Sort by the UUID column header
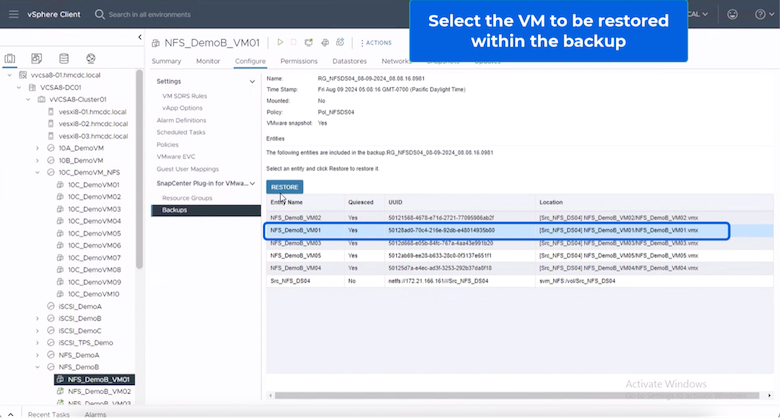 coord(395,203)
